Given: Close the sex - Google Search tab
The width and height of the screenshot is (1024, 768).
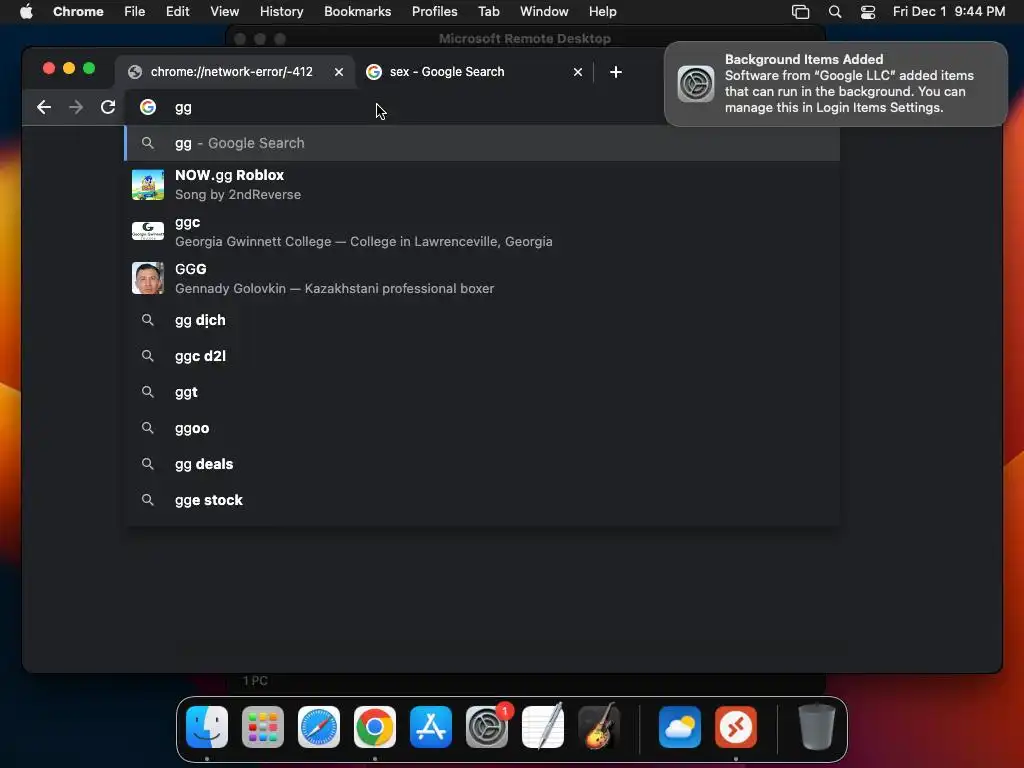Looking at the screenshot, I should (578, 72).
